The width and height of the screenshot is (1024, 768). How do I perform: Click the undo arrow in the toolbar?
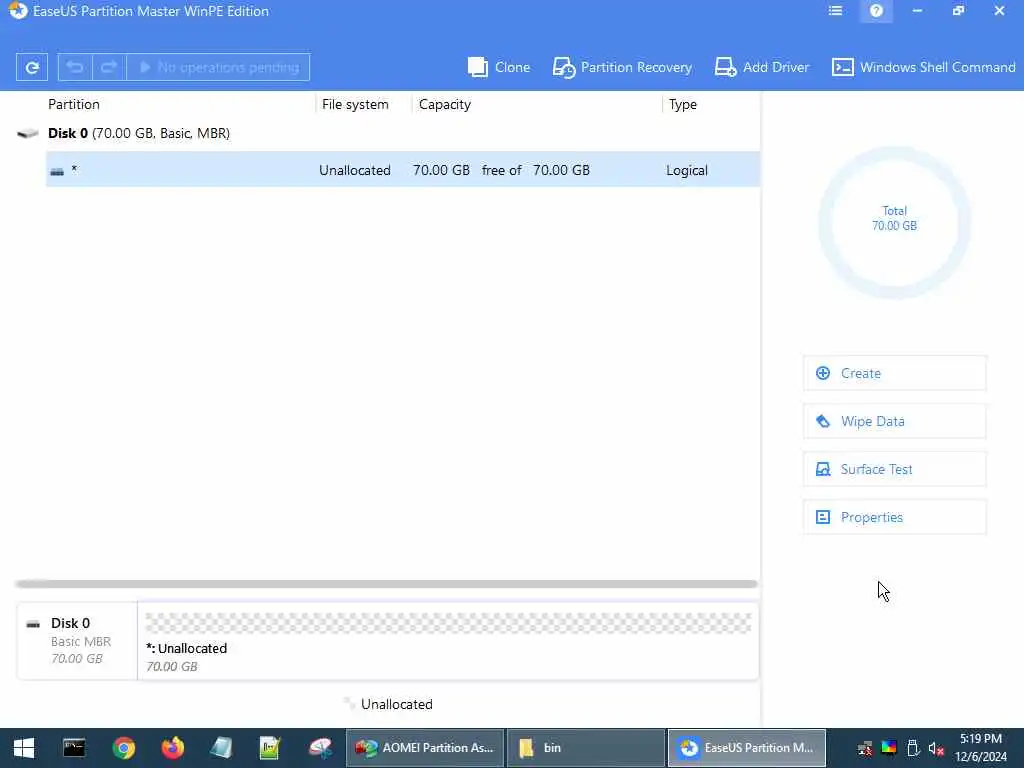[75, 67]
